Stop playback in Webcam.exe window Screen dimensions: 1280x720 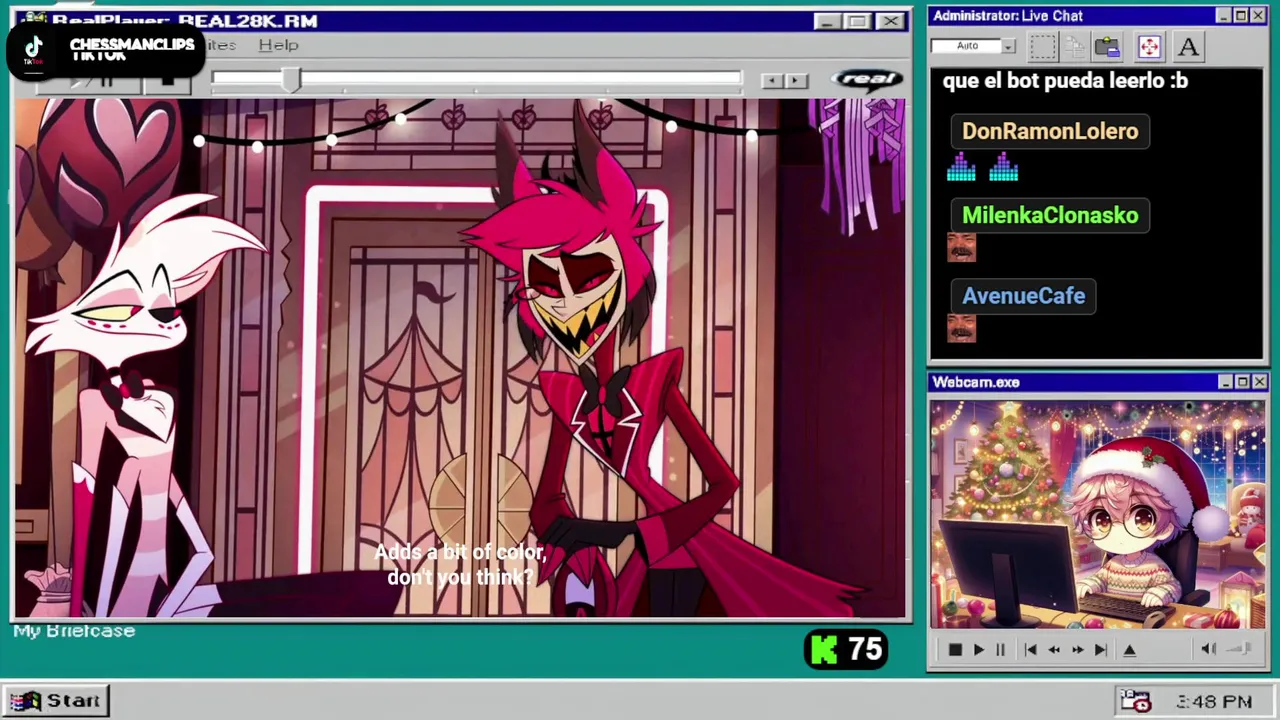pyautogui.click(x=954, y=650)
